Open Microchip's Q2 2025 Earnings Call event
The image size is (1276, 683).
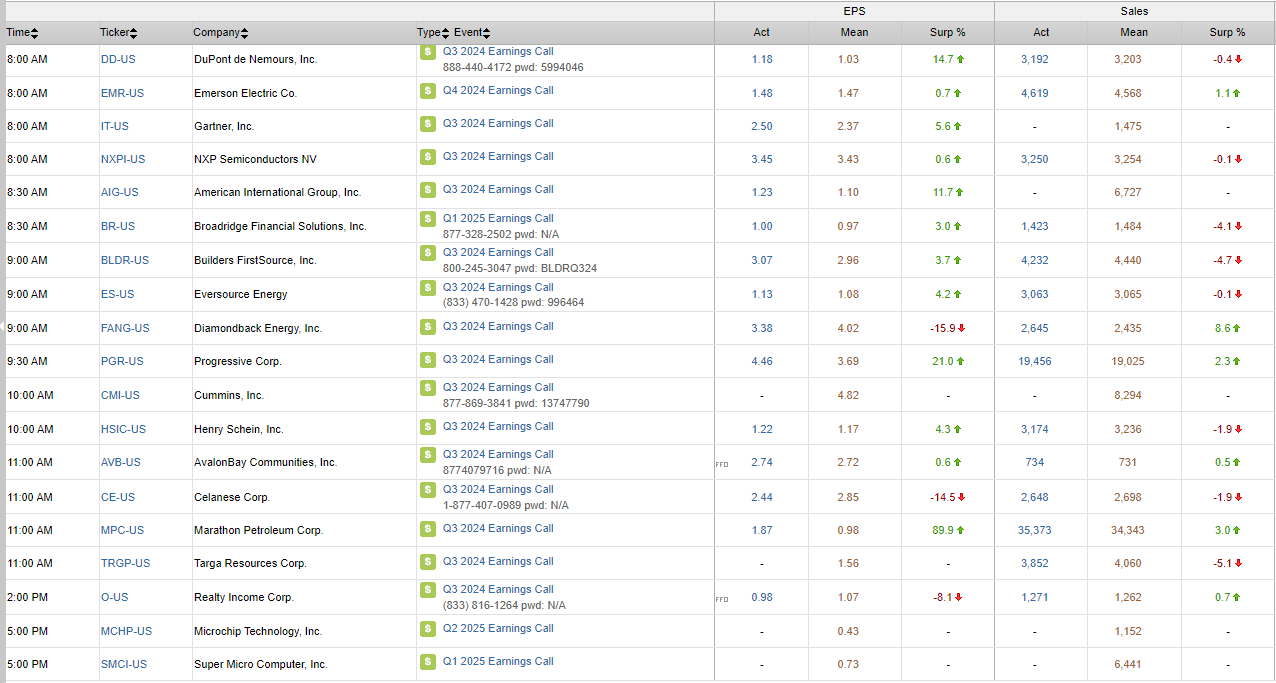point(498,628)
